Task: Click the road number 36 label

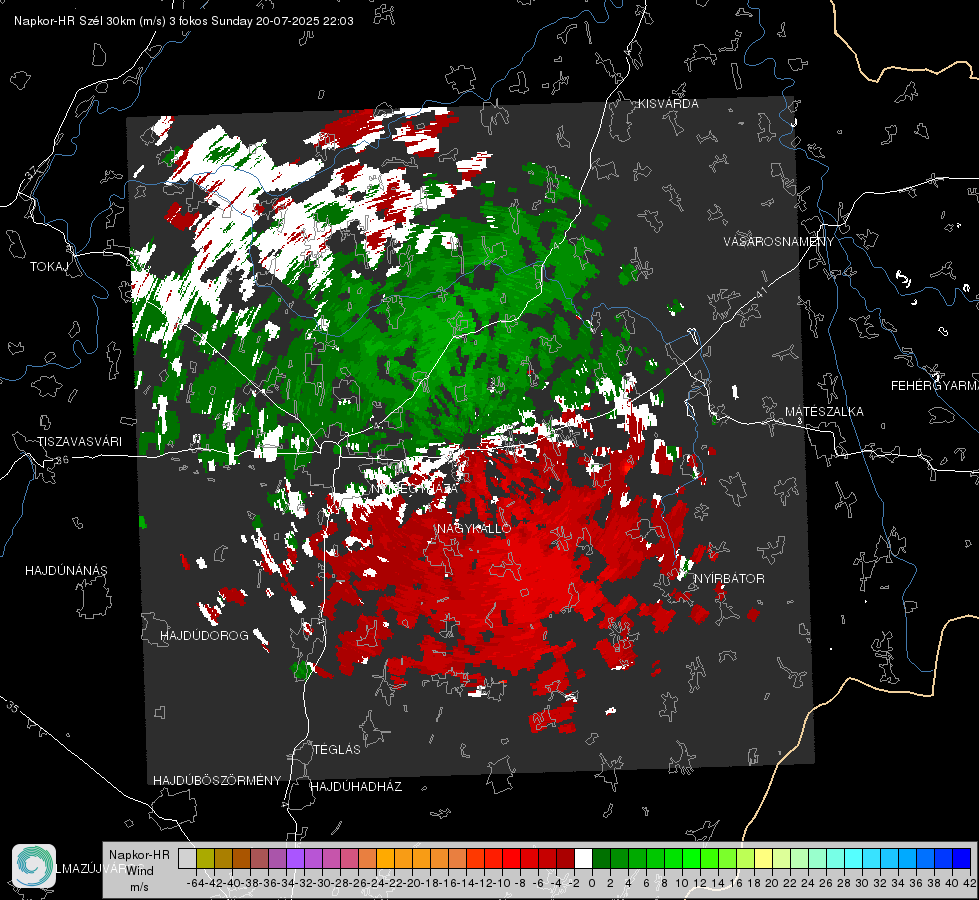Action: [62, 460]
